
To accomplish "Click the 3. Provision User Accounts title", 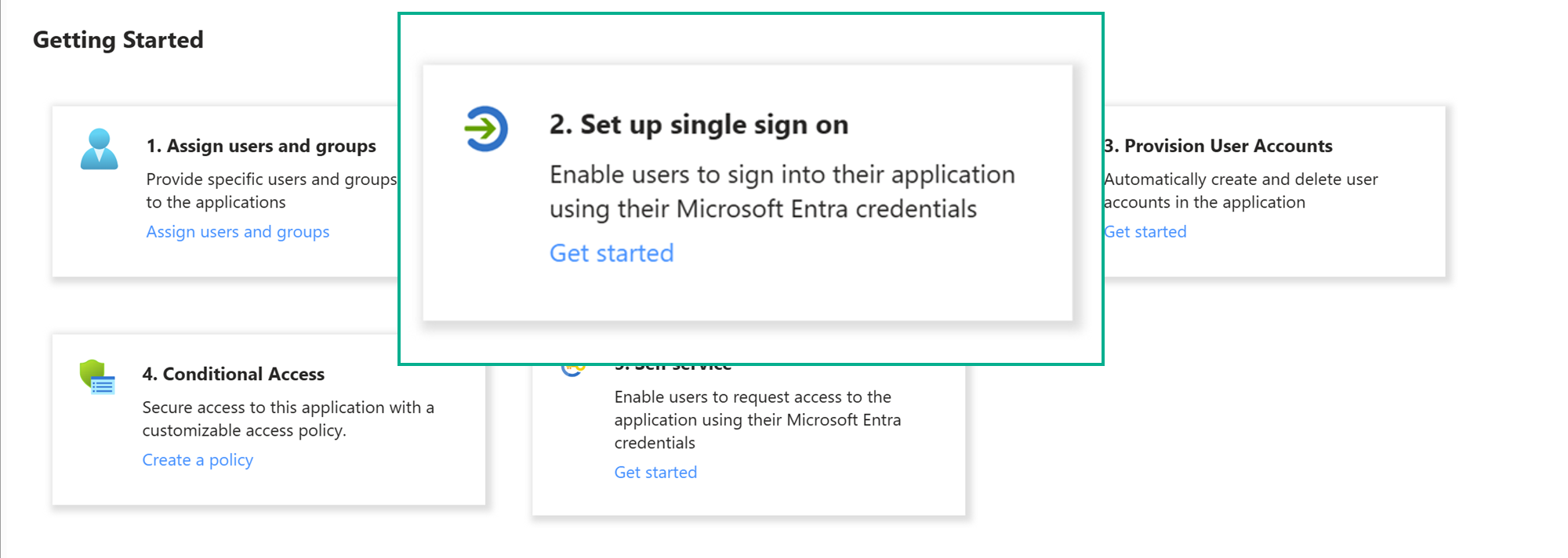I will click(x=1219, y=146).
